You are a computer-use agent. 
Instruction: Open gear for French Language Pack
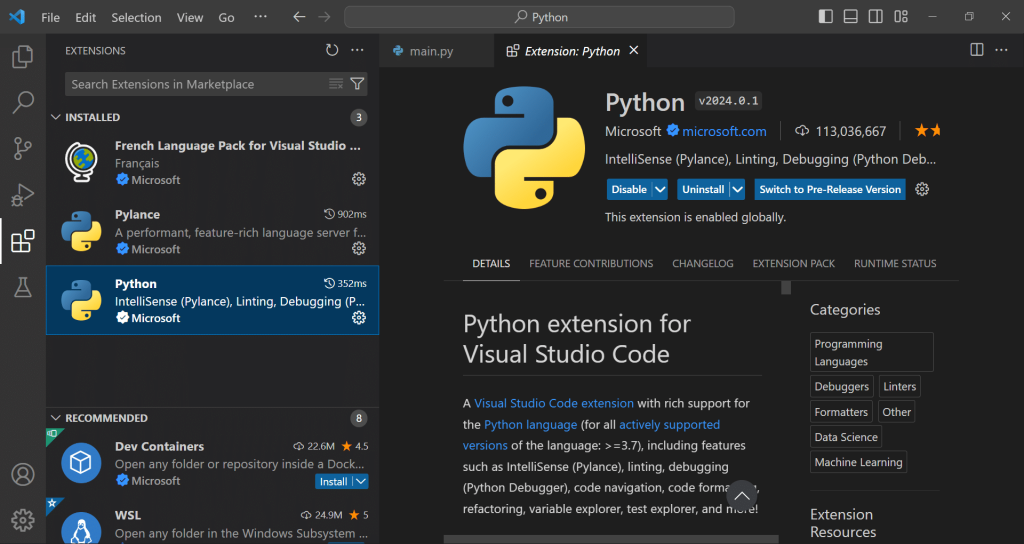tap(359, 179)
